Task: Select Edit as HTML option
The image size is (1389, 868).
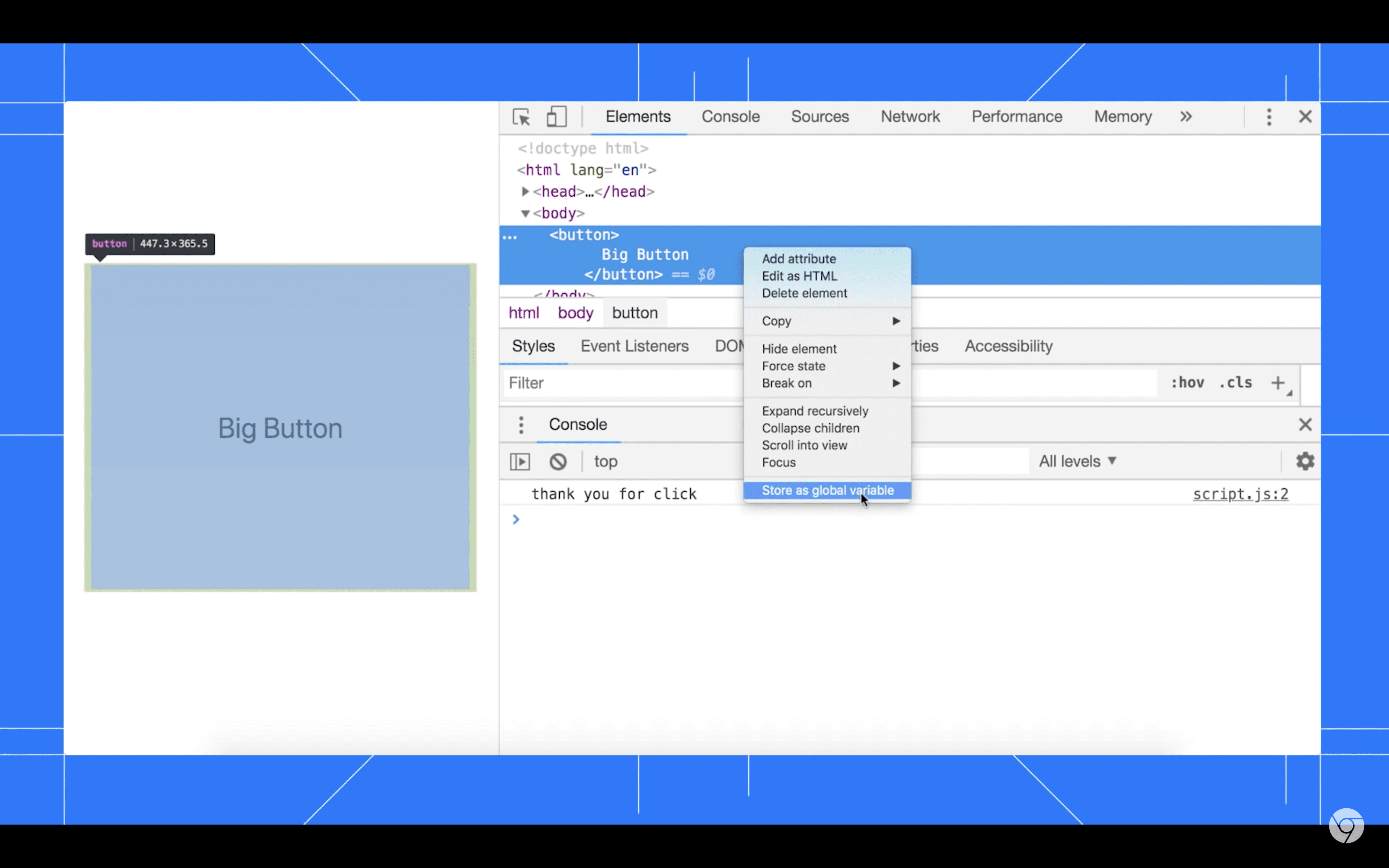Action: (799, 275)
